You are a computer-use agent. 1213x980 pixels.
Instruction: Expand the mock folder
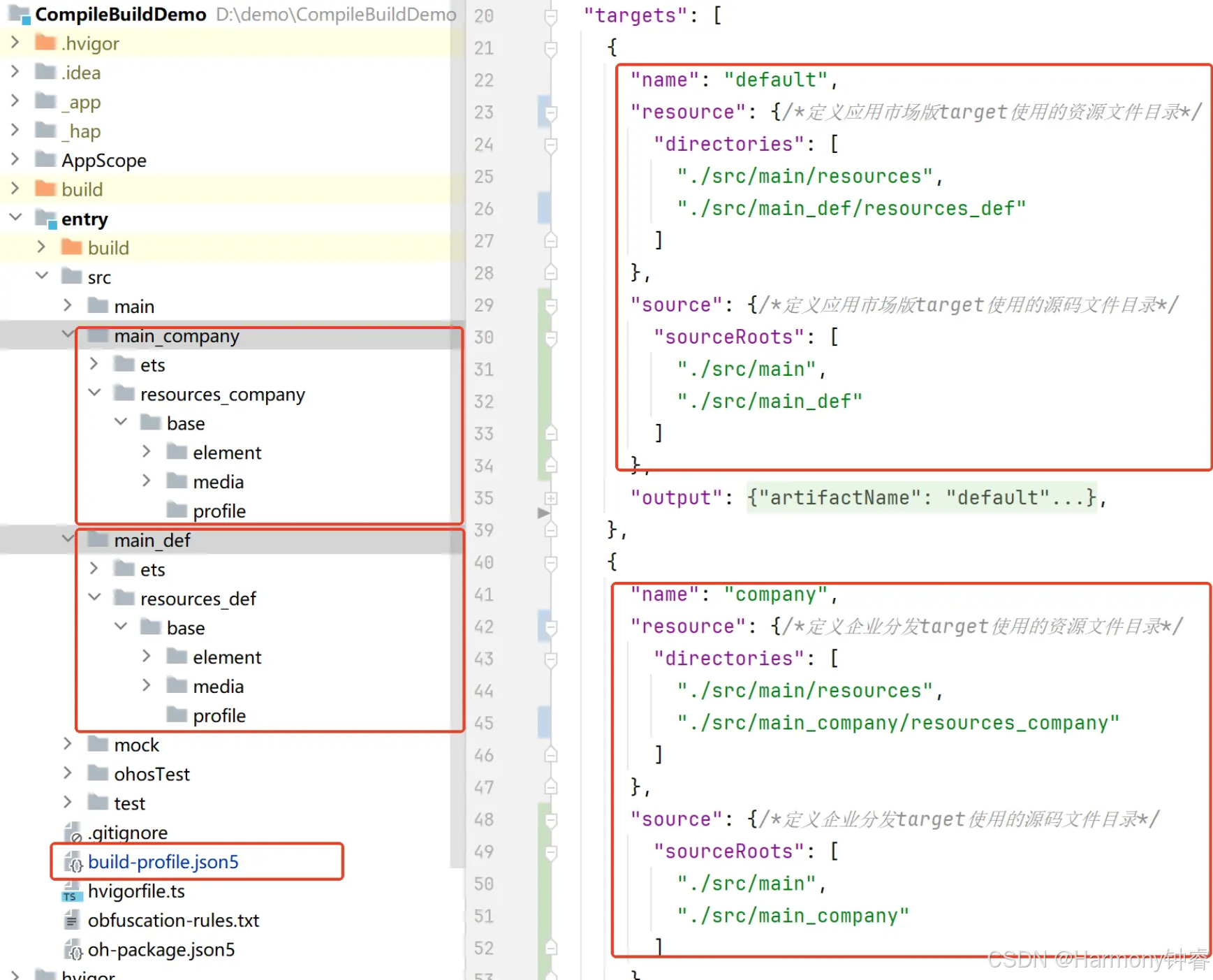(x=68, y=745)
